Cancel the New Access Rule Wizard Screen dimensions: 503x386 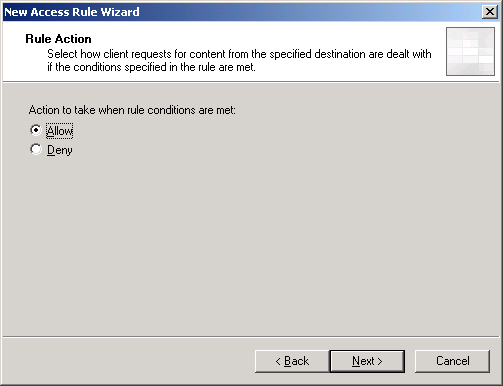452,361
